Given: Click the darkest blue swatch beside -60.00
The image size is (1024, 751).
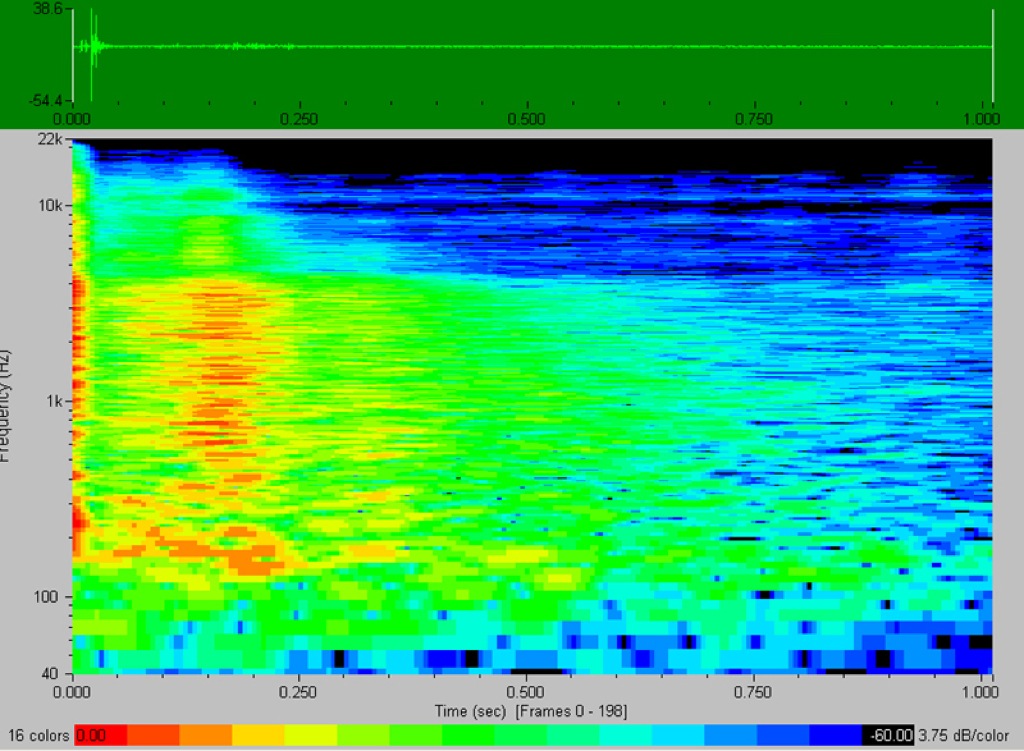Looking at the screenshot, I should [x=835, y=736].
